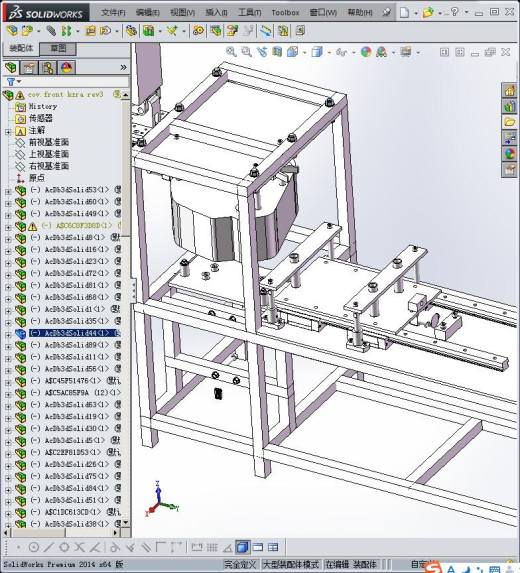Open the help question mark icon

pyautogui.click(x=454, y=12)
